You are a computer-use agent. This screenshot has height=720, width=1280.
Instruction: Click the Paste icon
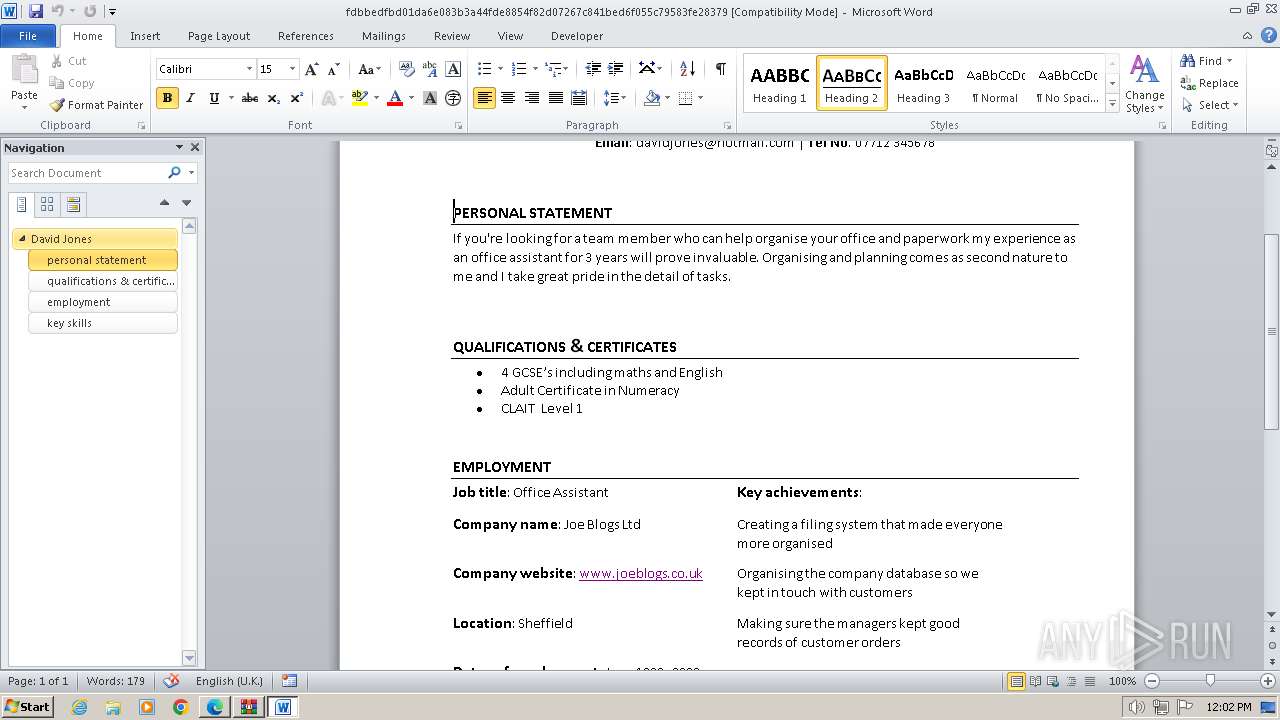(24, 70)
